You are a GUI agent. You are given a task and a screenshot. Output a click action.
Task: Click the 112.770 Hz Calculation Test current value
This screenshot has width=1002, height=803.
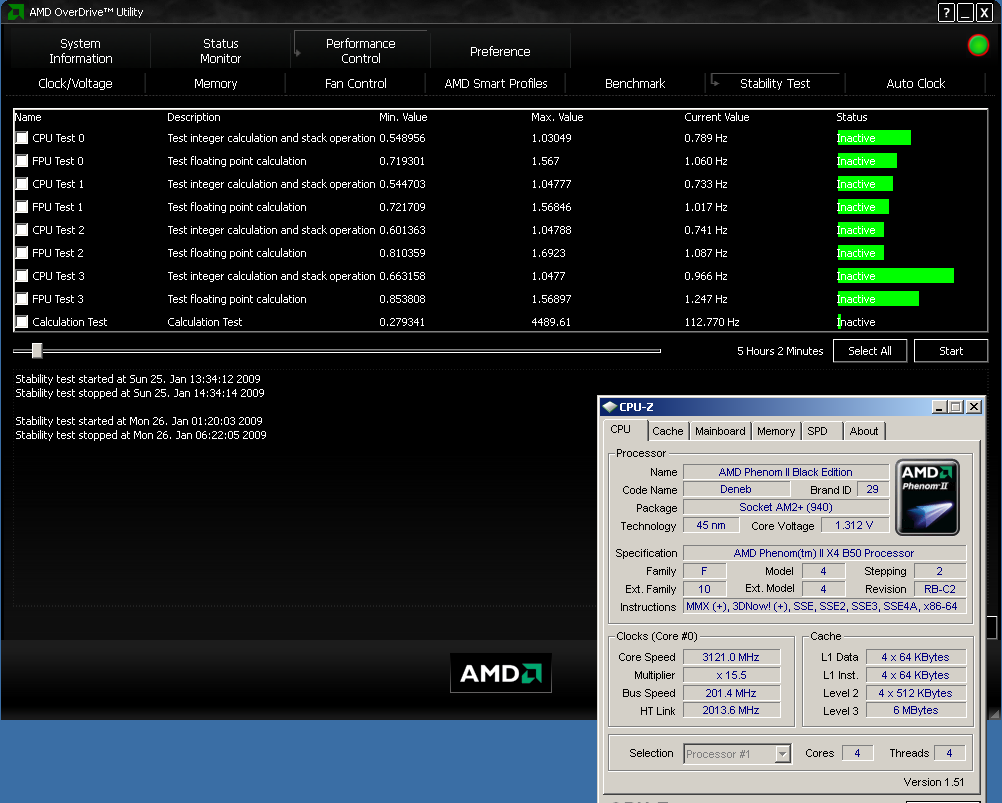click(712, 322)
